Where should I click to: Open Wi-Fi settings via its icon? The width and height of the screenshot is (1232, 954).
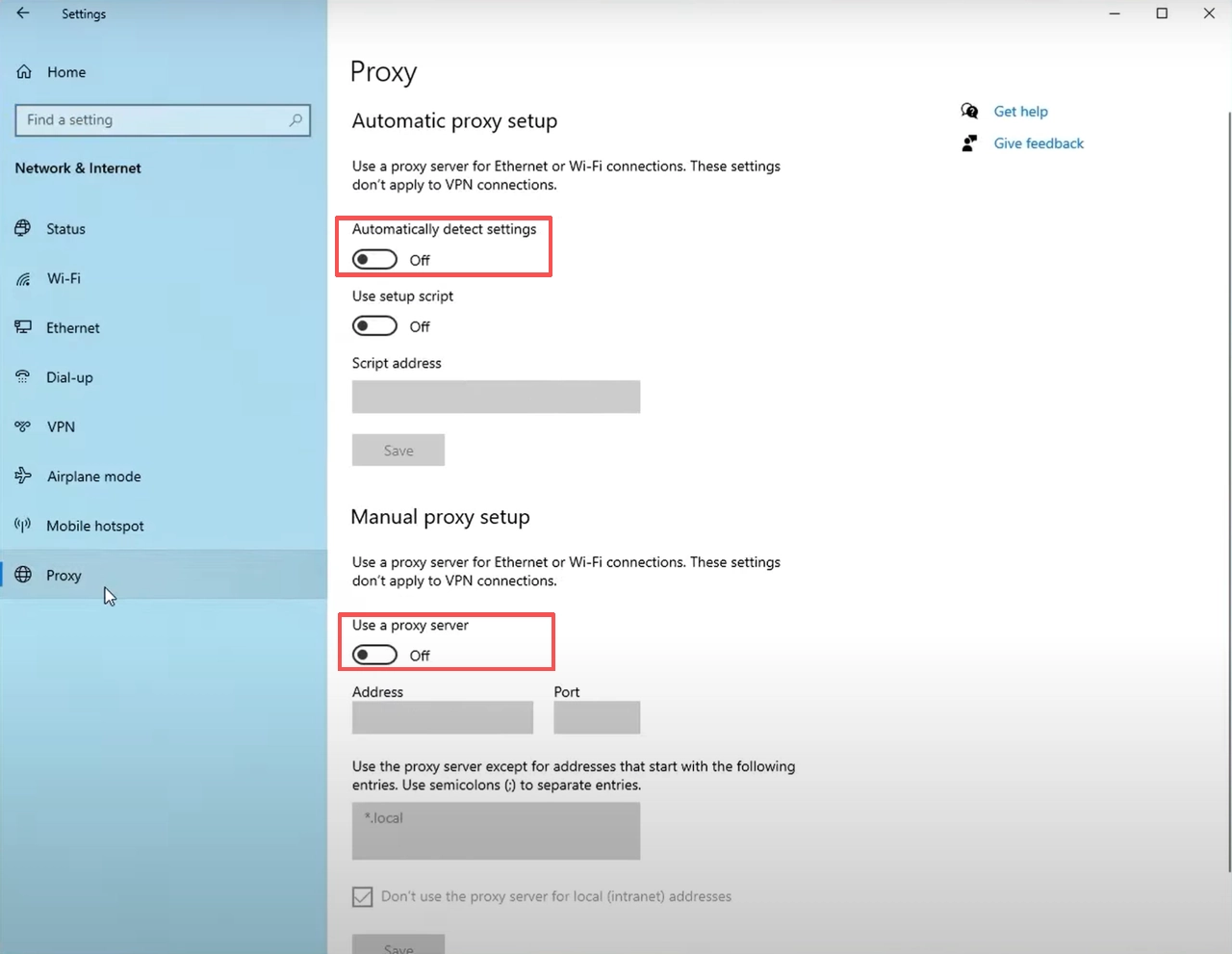[22, 278]
